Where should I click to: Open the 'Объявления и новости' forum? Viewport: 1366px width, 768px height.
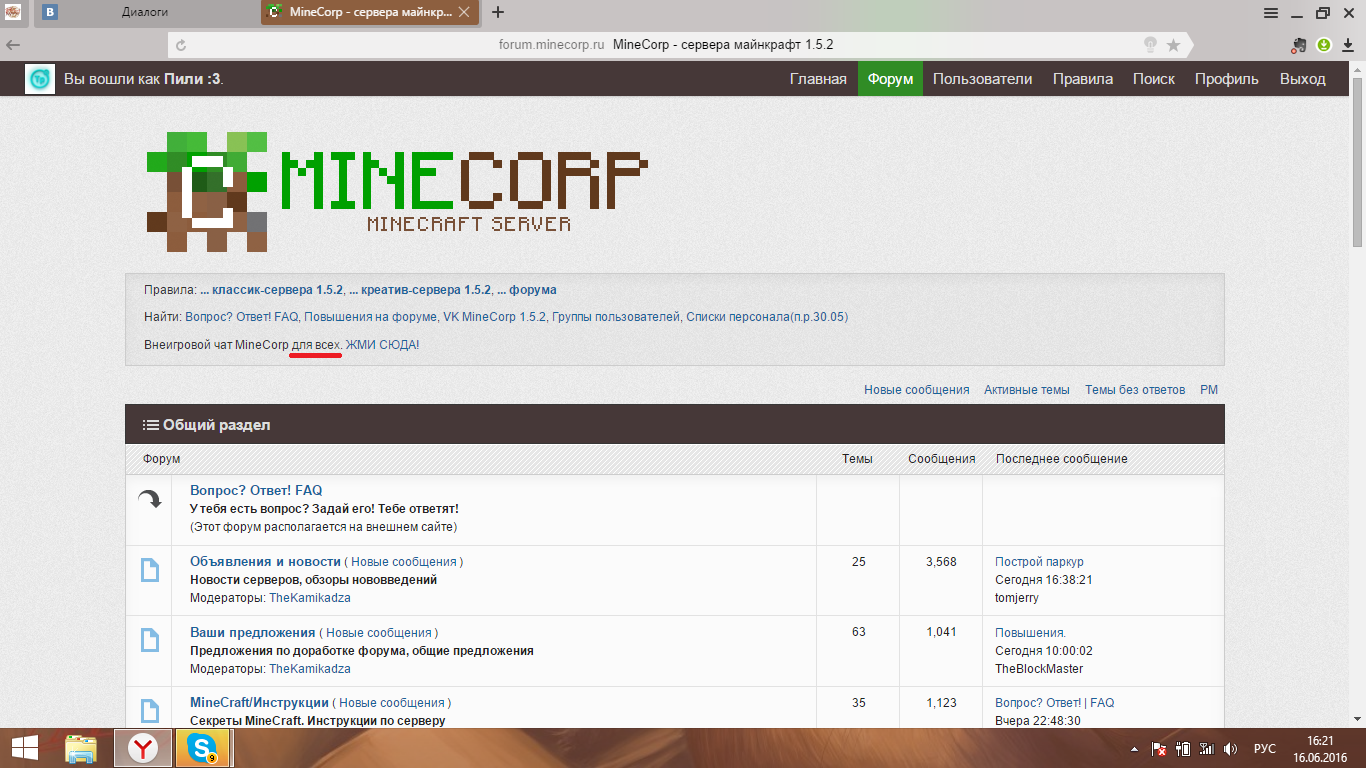click(265, 562)
